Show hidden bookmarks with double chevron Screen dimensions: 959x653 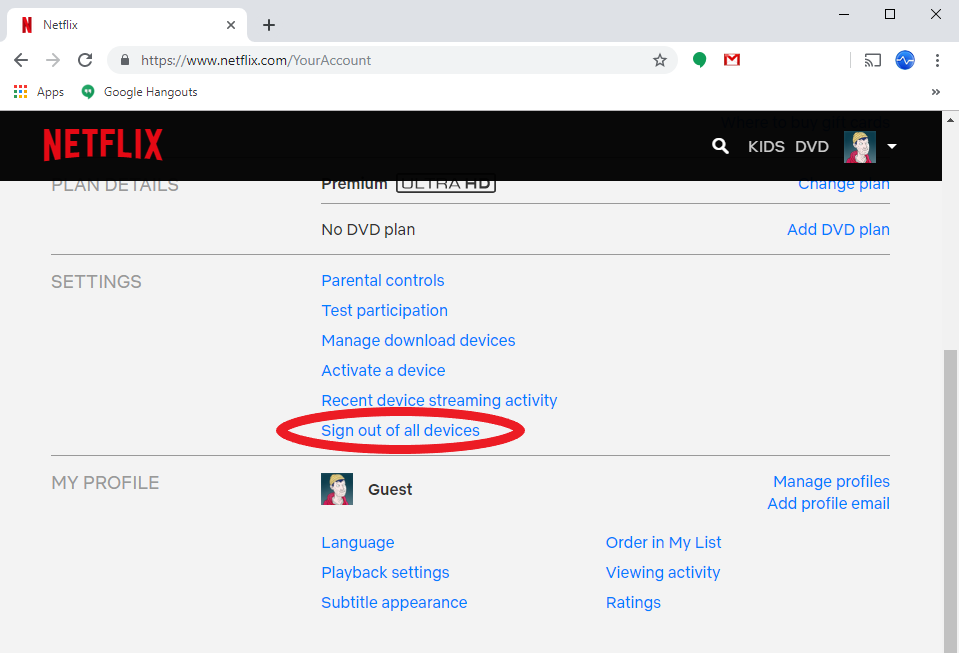coord(936,92)
